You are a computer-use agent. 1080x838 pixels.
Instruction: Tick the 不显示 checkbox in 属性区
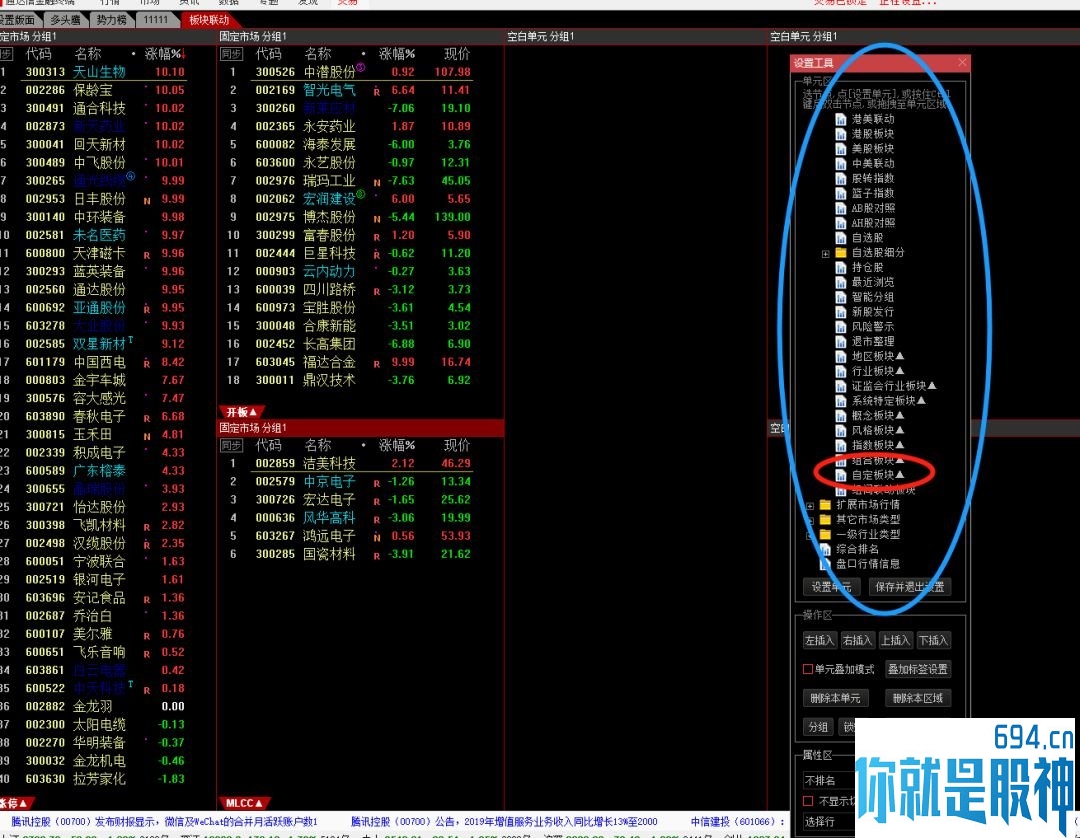pyautogui.click(x=808, y=801)
